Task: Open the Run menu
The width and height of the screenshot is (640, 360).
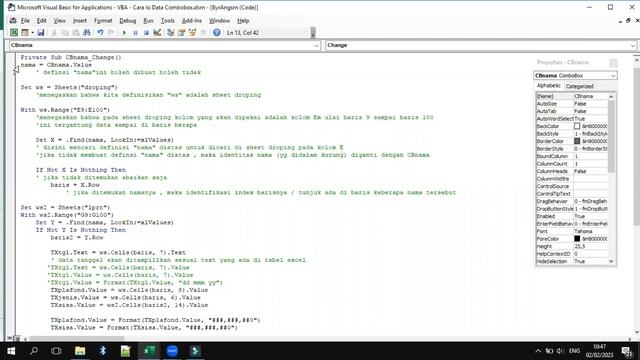Action: (x=148, y=20)
